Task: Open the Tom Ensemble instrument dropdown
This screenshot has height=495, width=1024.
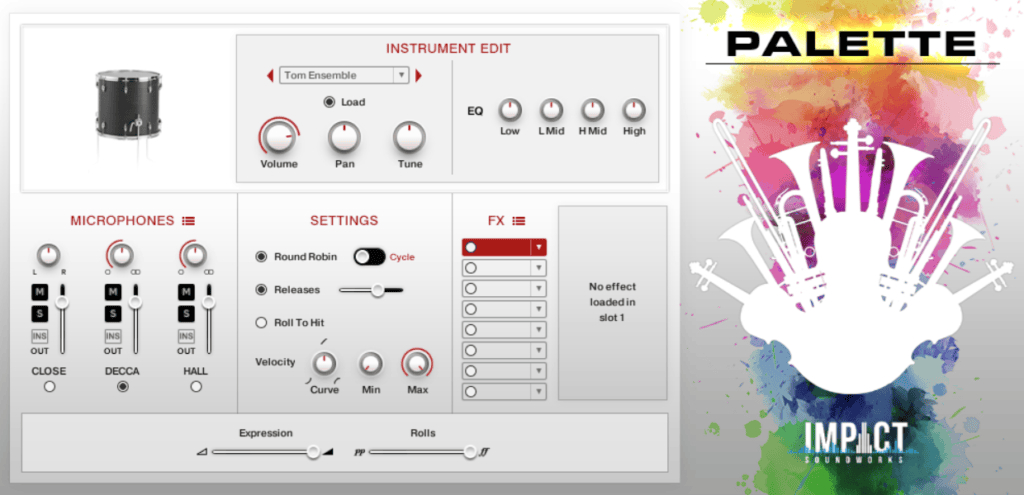Action: pyautogui.click(x=344, y=75)
